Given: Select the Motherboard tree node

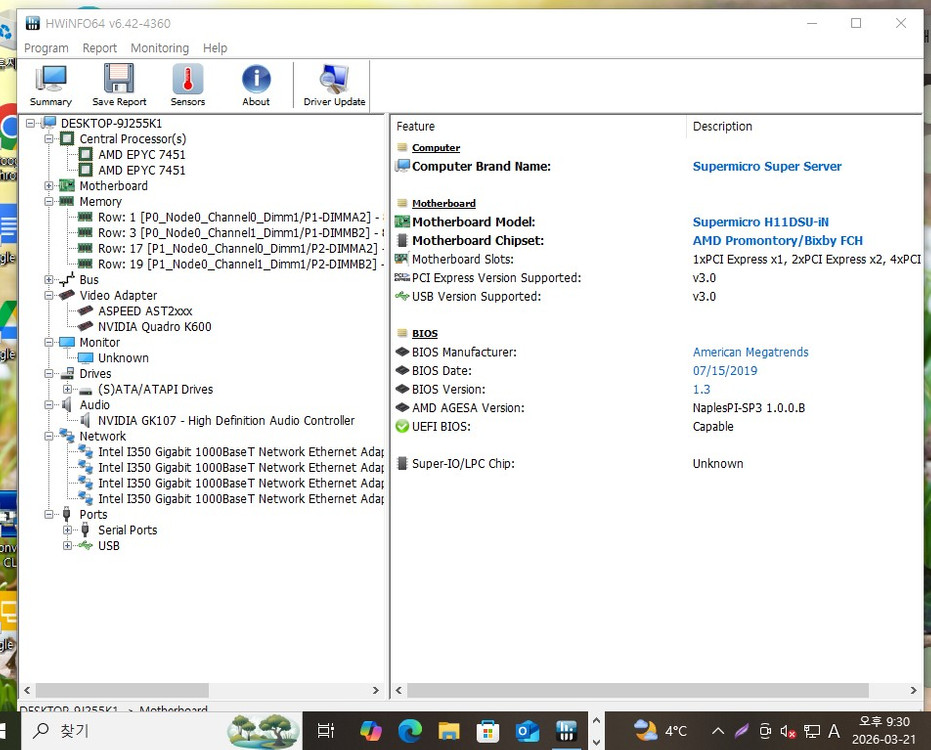Looking at the screenshot, I should tap(113, 186).
